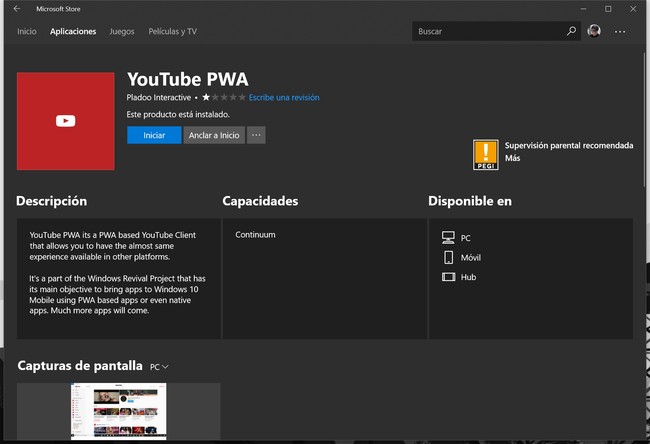The height and width of the screenshot is (444, 650).
Task: Open the Más link under parental supervision
Action: point(512,158)
